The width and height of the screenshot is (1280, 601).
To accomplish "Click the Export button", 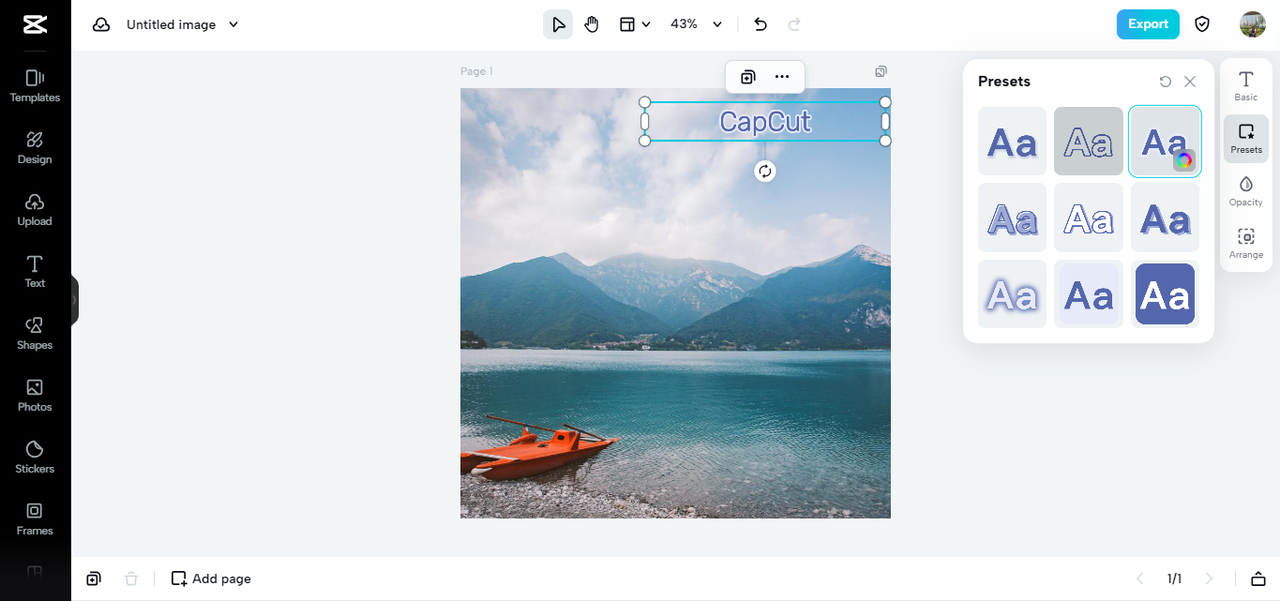I will (1148, 24).
